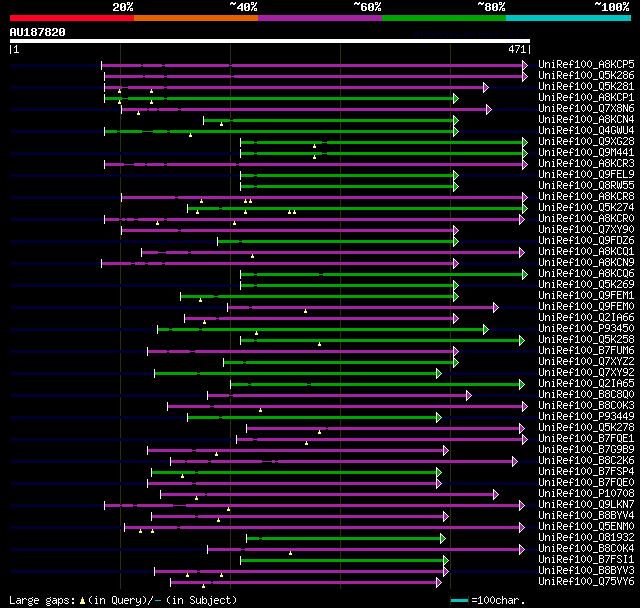640x608 pixels.
Task: Select the UniRef100_Q5K269 label
Action: click(x=586, y=285)
